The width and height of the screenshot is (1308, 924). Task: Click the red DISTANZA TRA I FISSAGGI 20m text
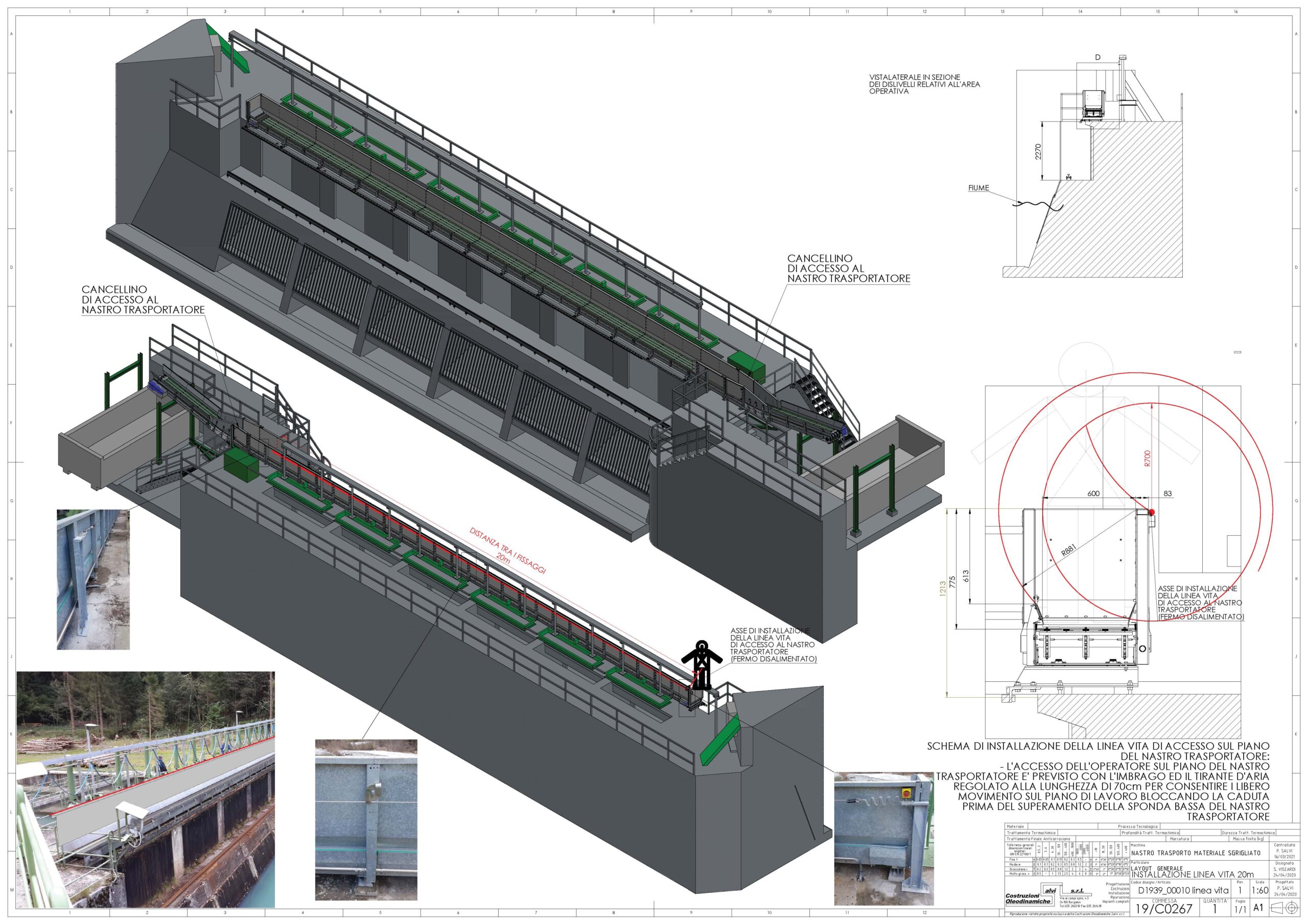coord(507,550)
